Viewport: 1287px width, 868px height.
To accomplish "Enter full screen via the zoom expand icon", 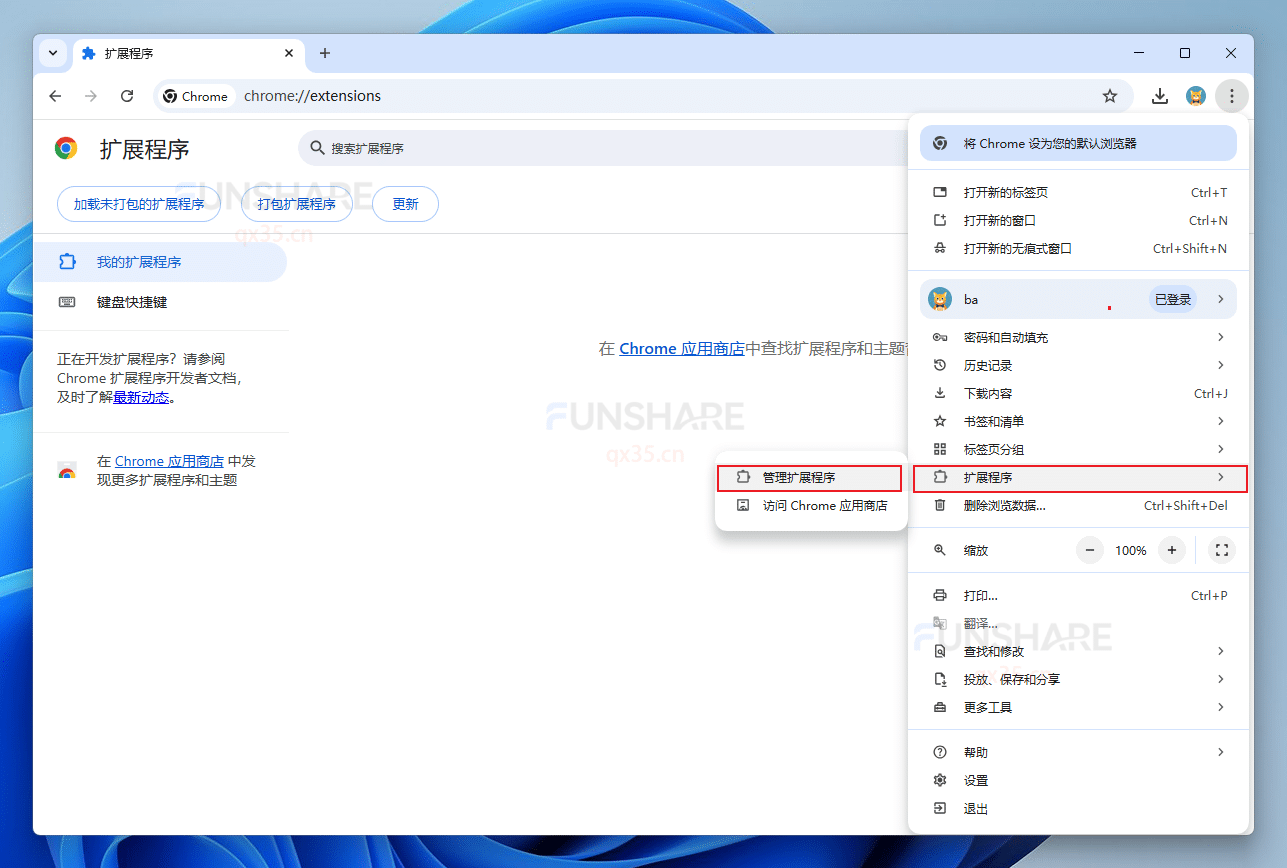I will click(1221, 550).
